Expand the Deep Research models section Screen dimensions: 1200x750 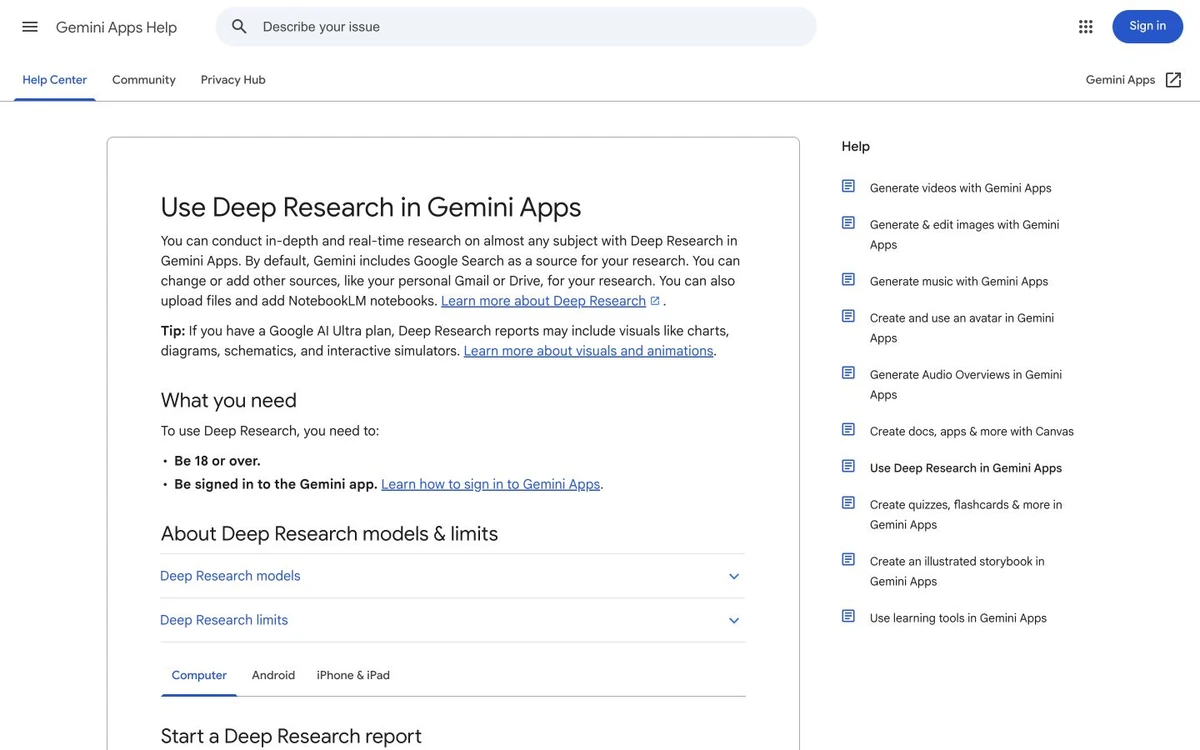pyautogui.click(x=452, y=576)
